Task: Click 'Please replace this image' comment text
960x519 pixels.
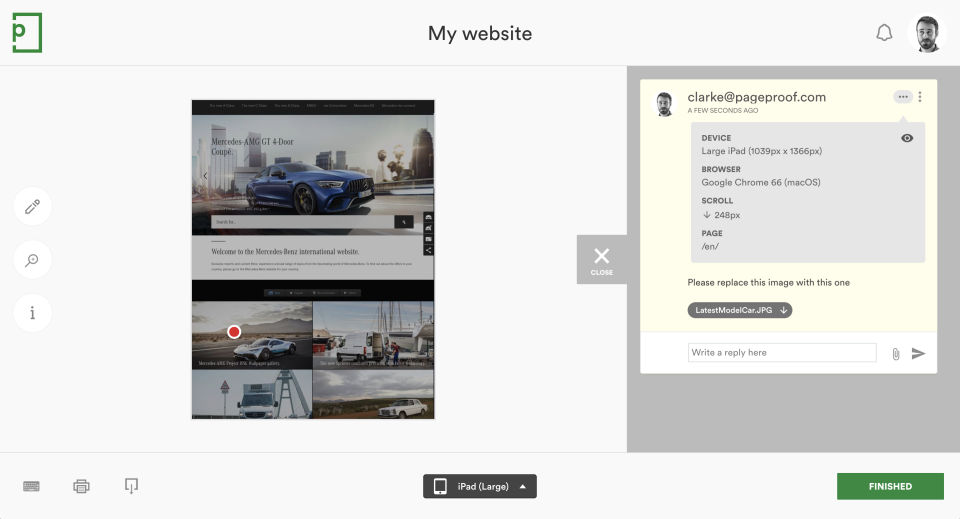Action: 768,282
